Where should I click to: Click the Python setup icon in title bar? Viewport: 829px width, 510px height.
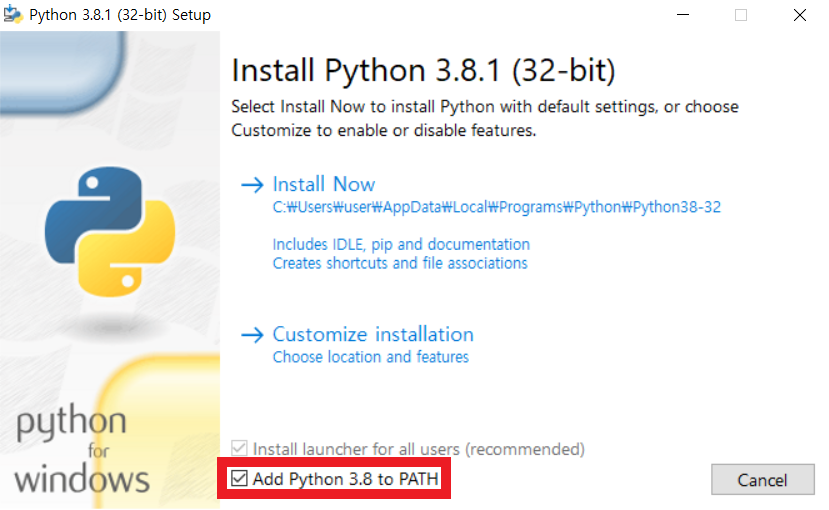coord(12,14)
